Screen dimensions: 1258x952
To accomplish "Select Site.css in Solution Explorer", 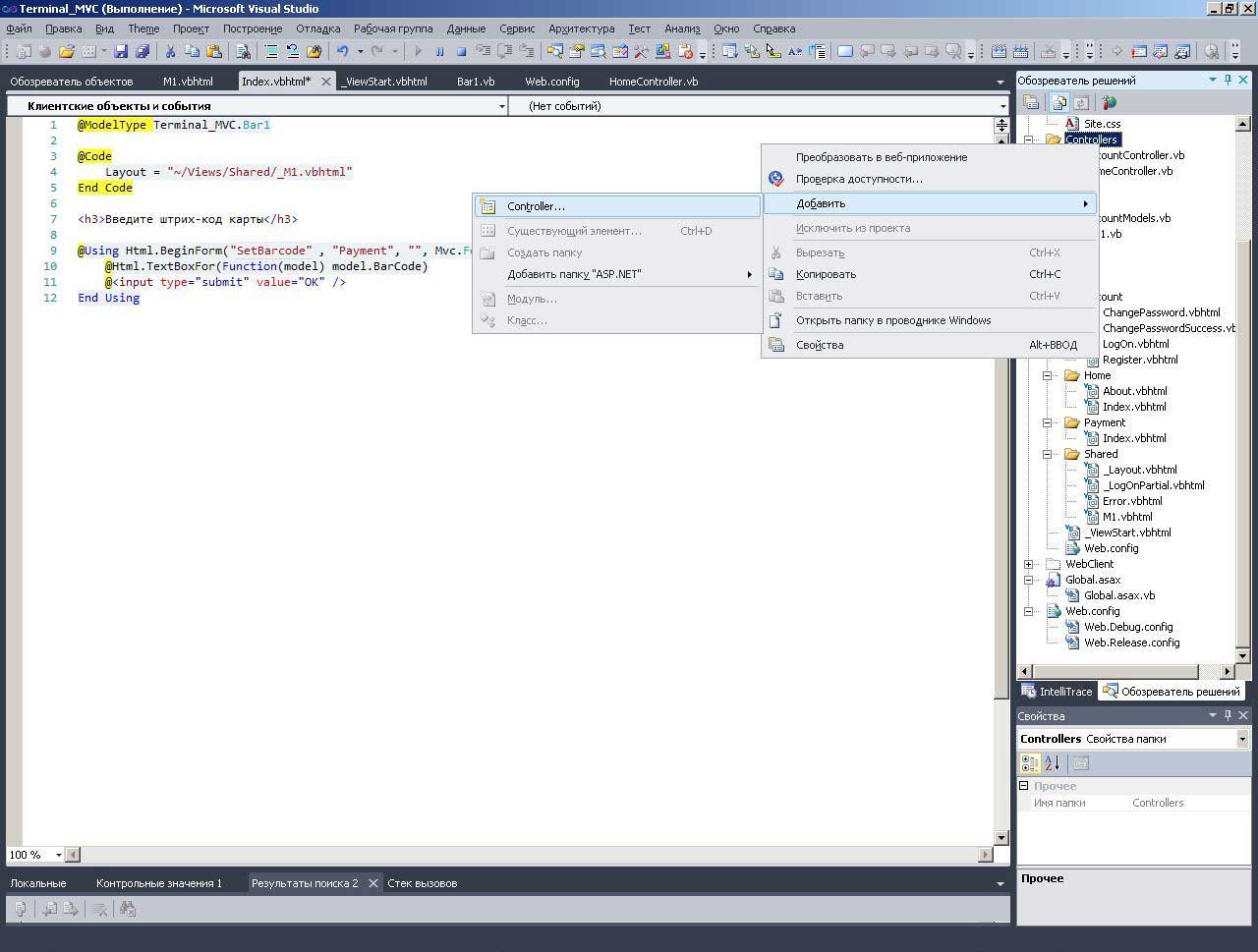I will click(1102, 124).
